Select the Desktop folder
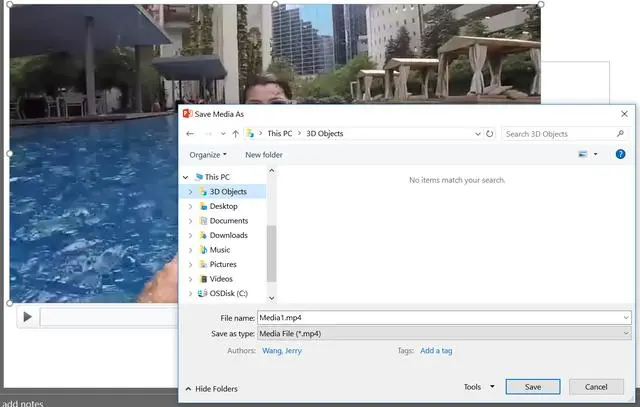Viewport: 640px width, 407px height. (x=223, y=206)
